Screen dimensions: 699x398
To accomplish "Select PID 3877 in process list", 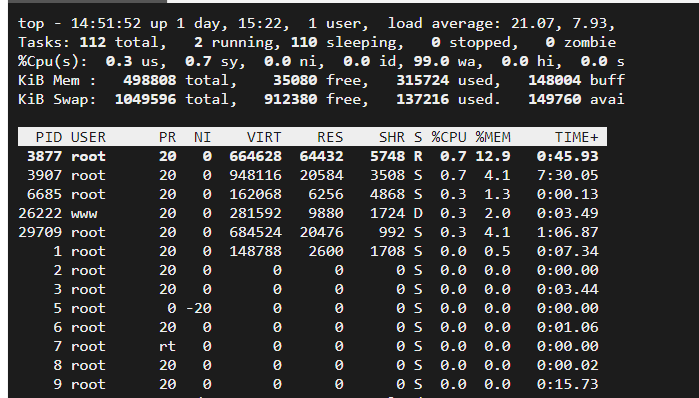I will click(x=44, y=156).
